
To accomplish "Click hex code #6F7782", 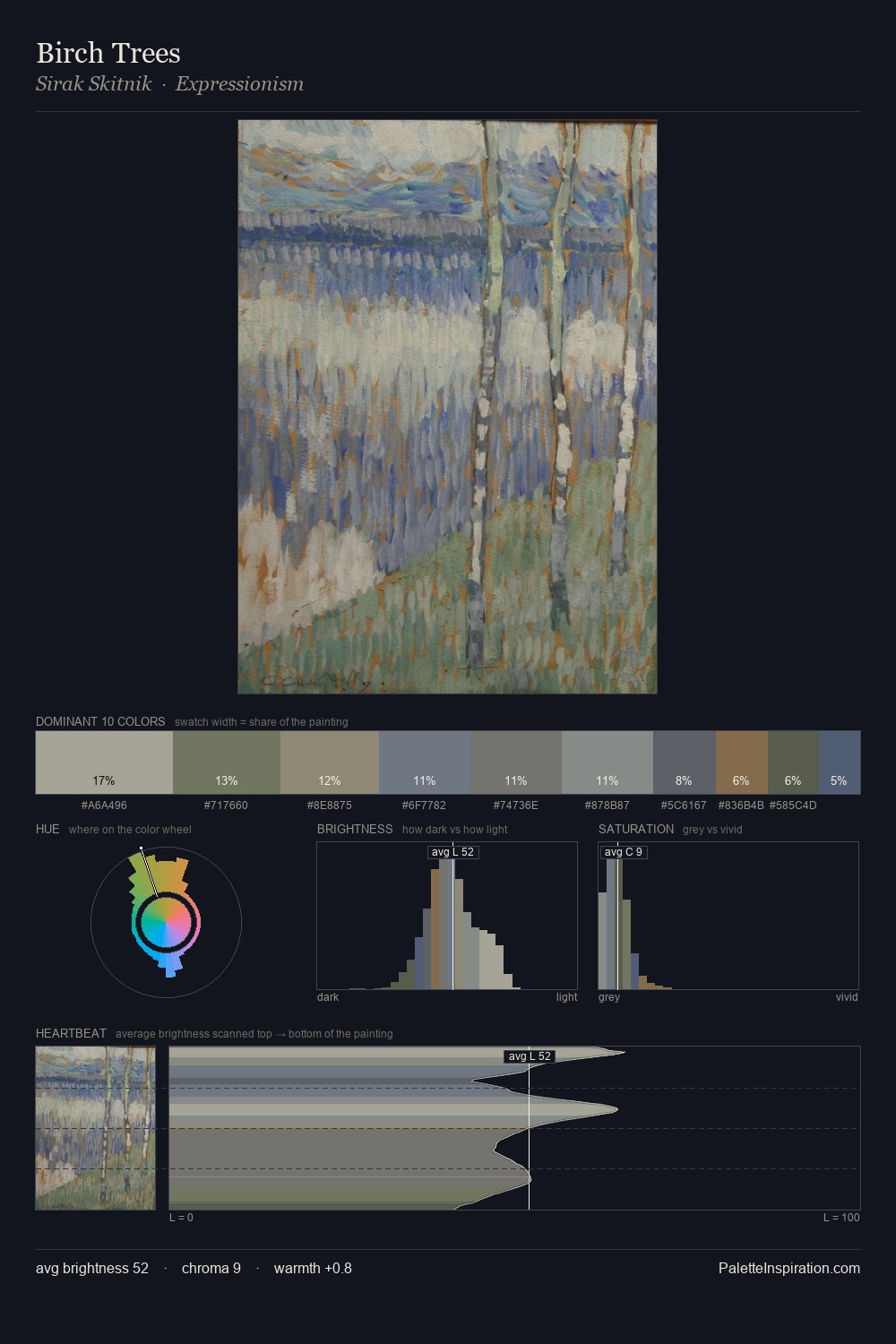I will [x=424, y=806].
